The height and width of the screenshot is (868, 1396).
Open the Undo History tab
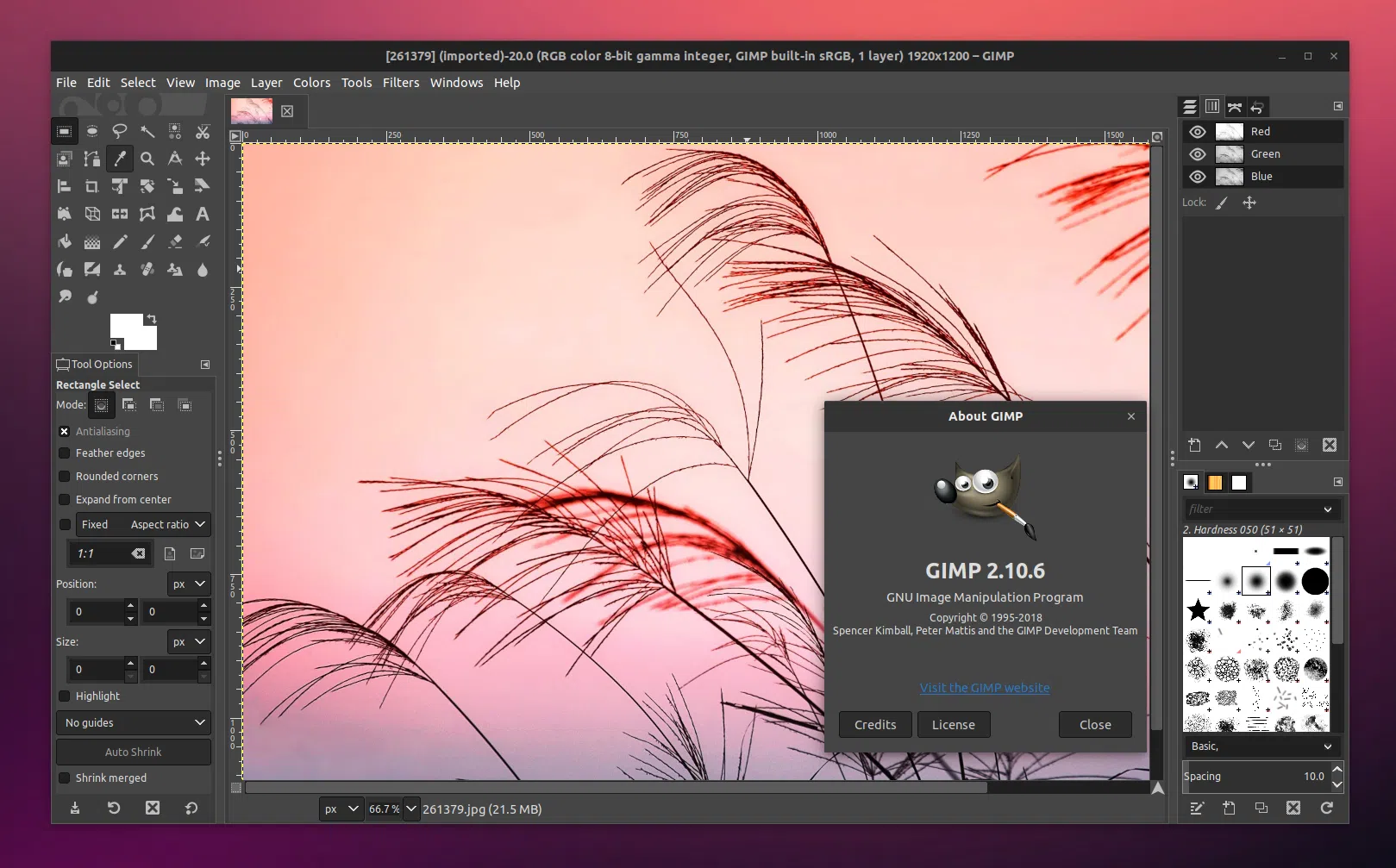[x=1258, y=106]
